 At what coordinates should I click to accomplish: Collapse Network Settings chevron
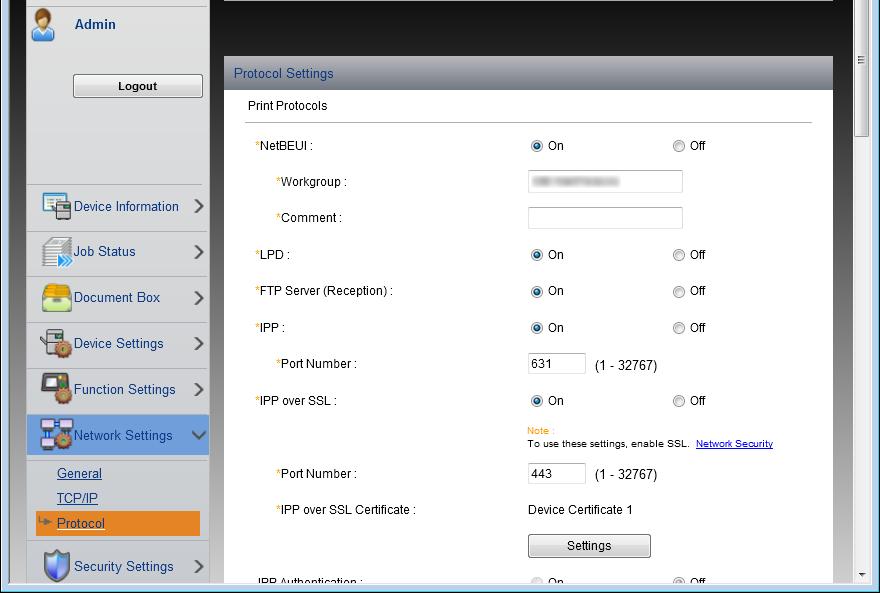199,435
